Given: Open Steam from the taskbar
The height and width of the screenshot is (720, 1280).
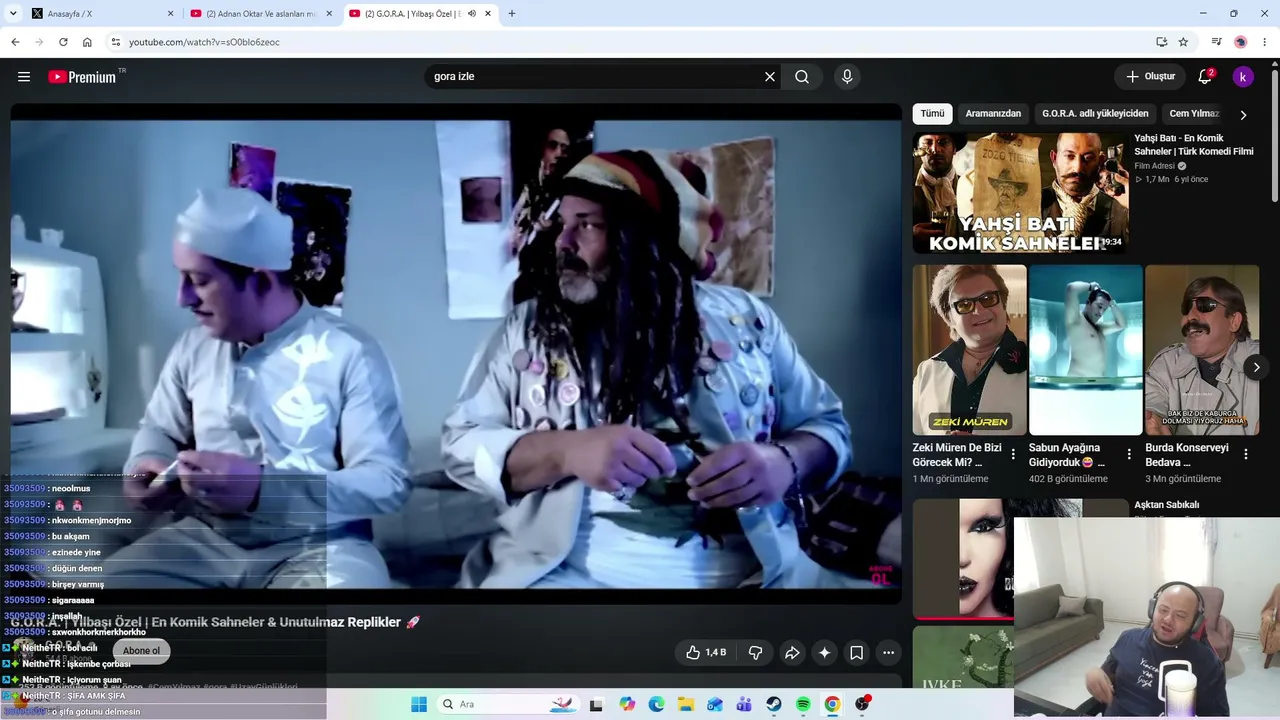Looking at the screenshot, I should coord(774,704).
